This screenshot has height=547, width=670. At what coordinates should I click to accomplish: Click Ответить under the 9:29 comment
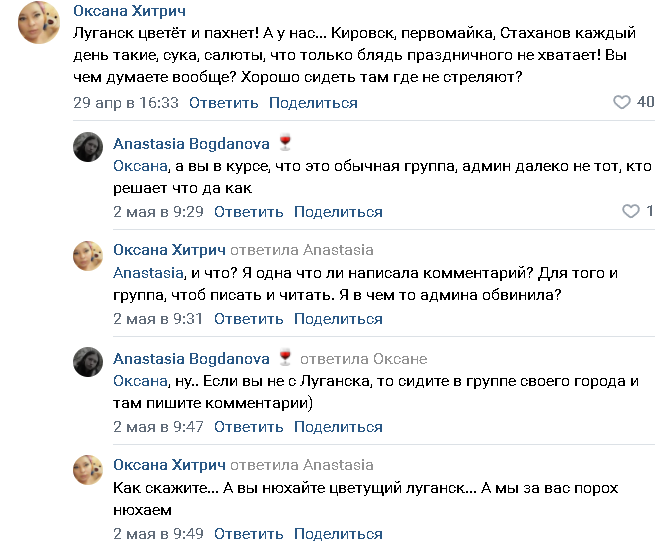tap(249, 212)
